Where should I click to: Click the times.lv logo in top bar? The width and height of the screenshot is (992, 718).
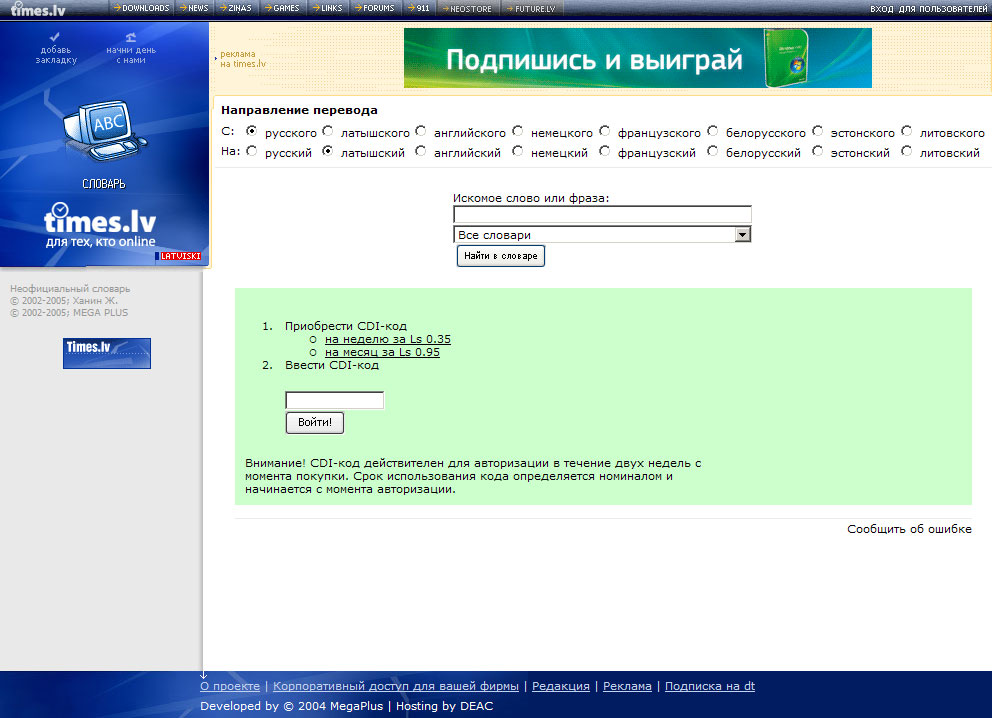(38, 9)
